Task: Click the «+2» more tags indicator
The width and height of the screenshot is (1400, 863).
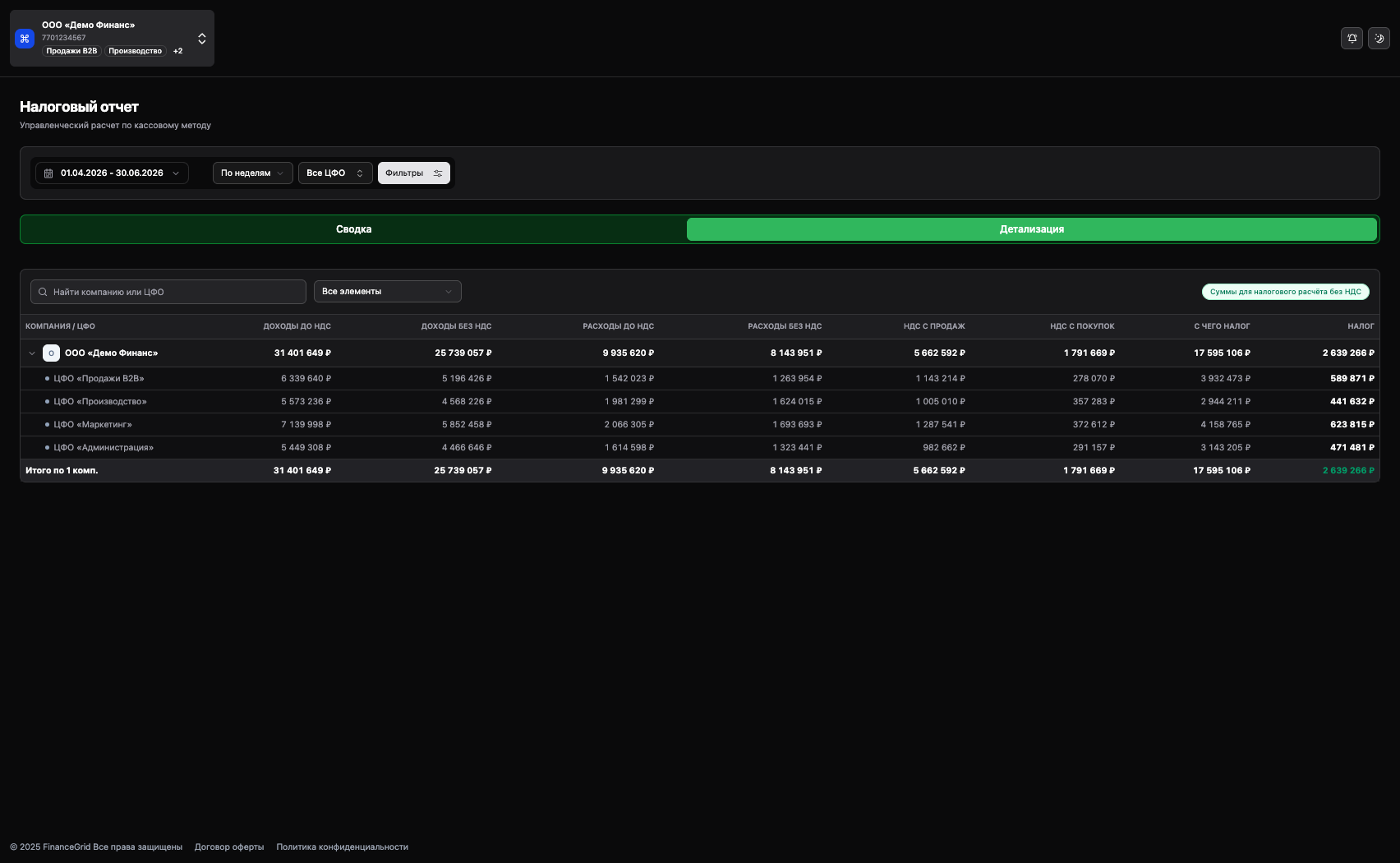Action: (x=177, y=51)
